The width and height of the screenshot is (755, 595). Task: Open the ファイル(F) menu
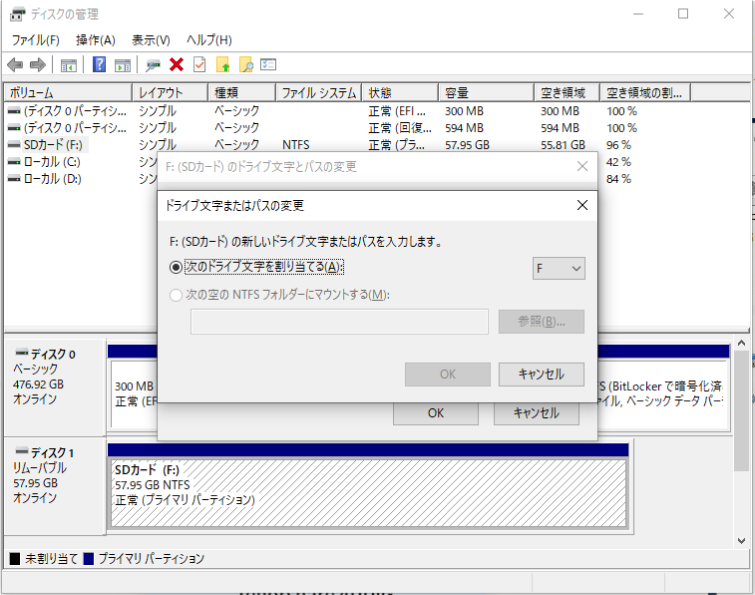point(36,40)
